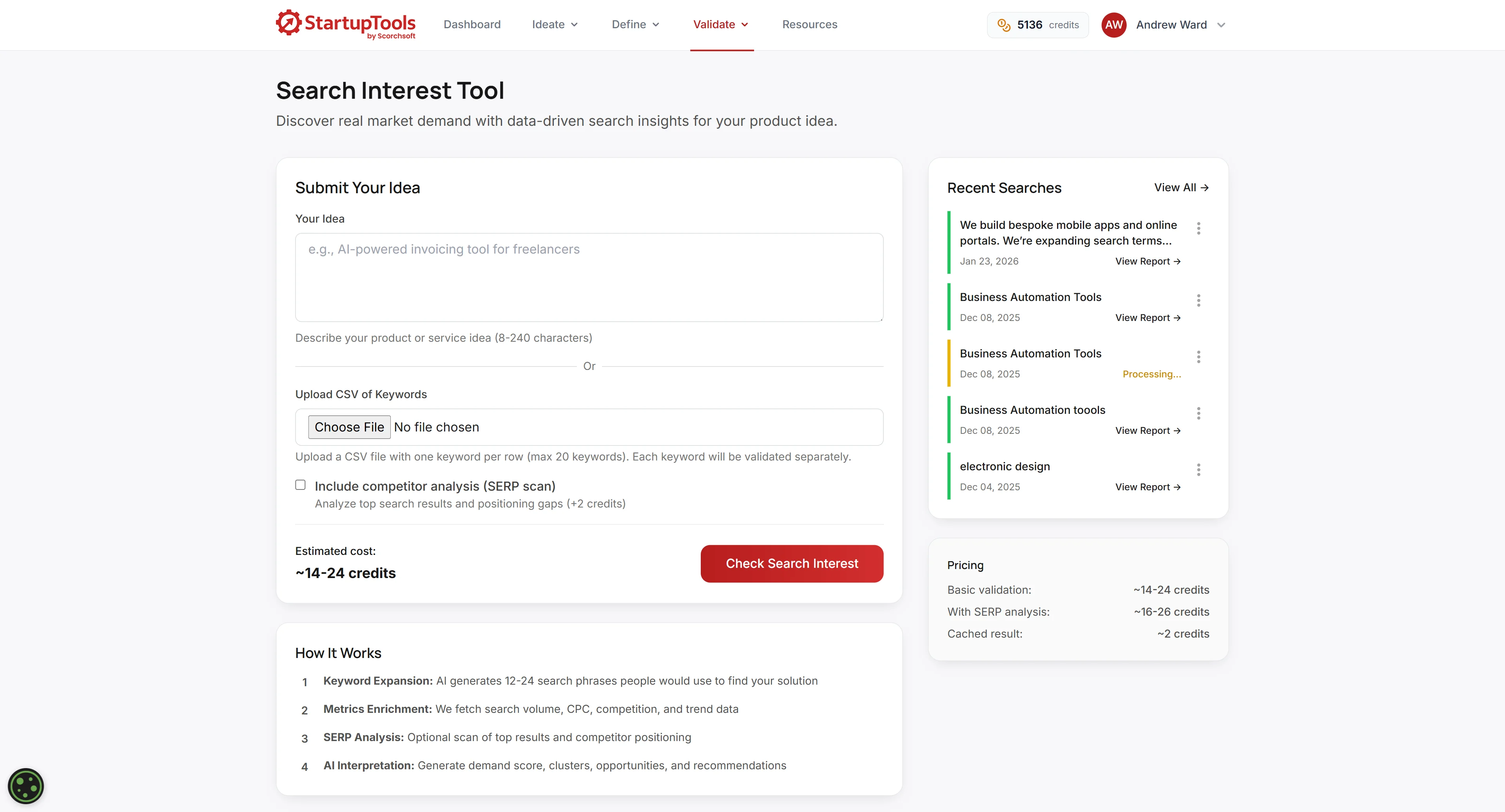The width and height of the screenshot is (1505, 812).
Task: Open options menu for bespoke mobile apps search
Action: (1198, 228)
